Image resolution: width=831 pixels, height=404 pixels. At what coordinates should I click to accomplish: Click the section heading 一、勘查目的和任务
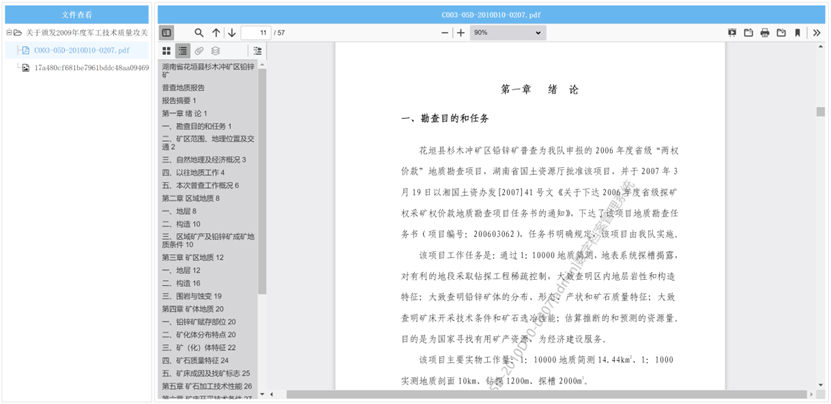pos(445,118)
